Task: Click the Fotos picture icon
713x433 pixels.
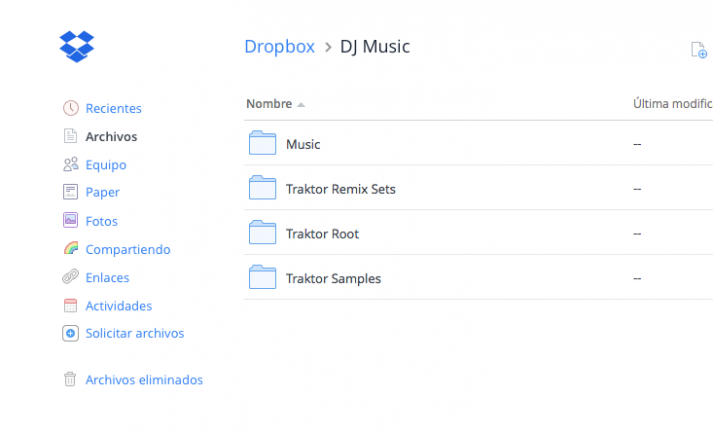Action: (x=70, y=221)
